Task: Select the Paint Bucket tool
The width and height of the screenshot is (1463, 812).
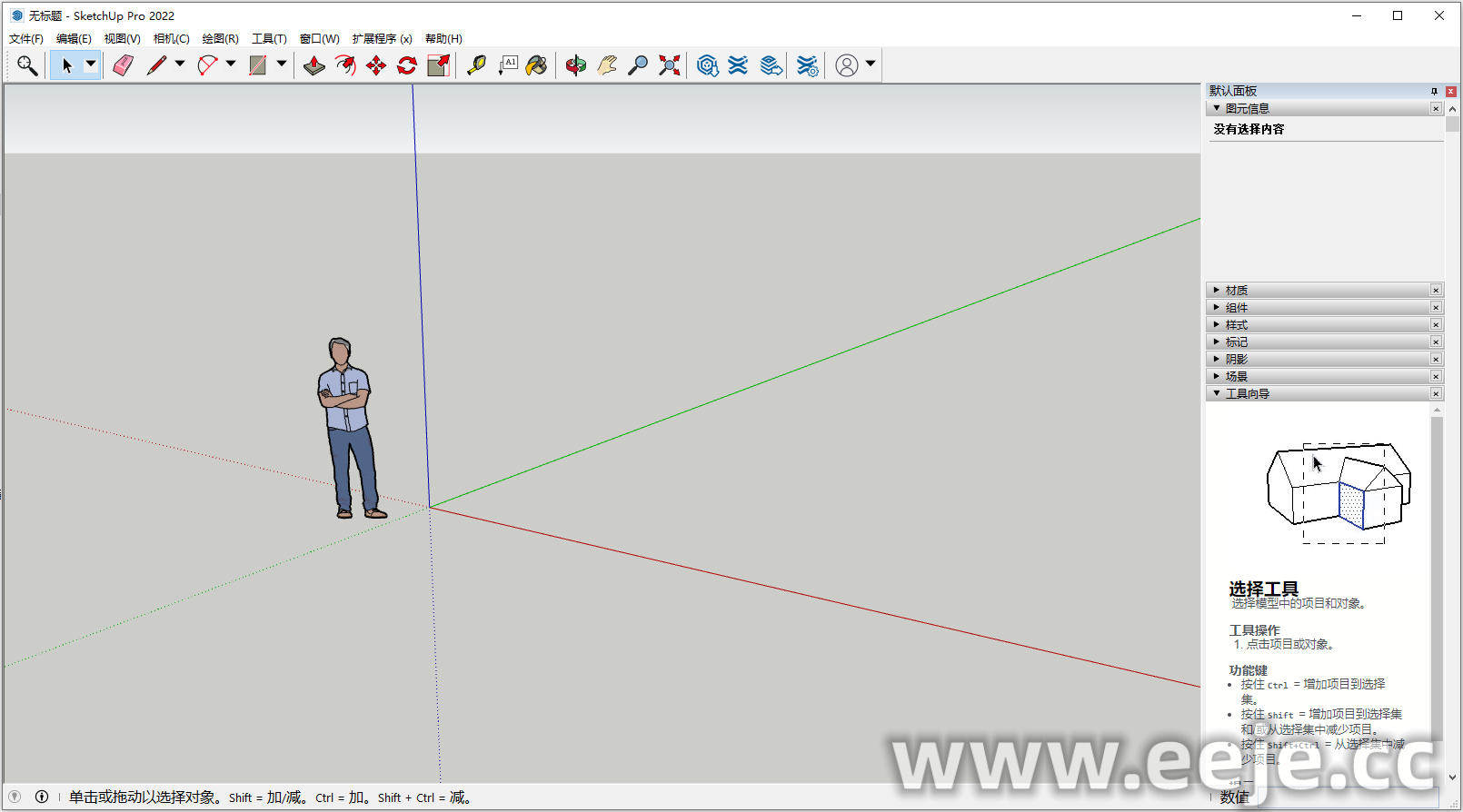Action: coord(537,65)
